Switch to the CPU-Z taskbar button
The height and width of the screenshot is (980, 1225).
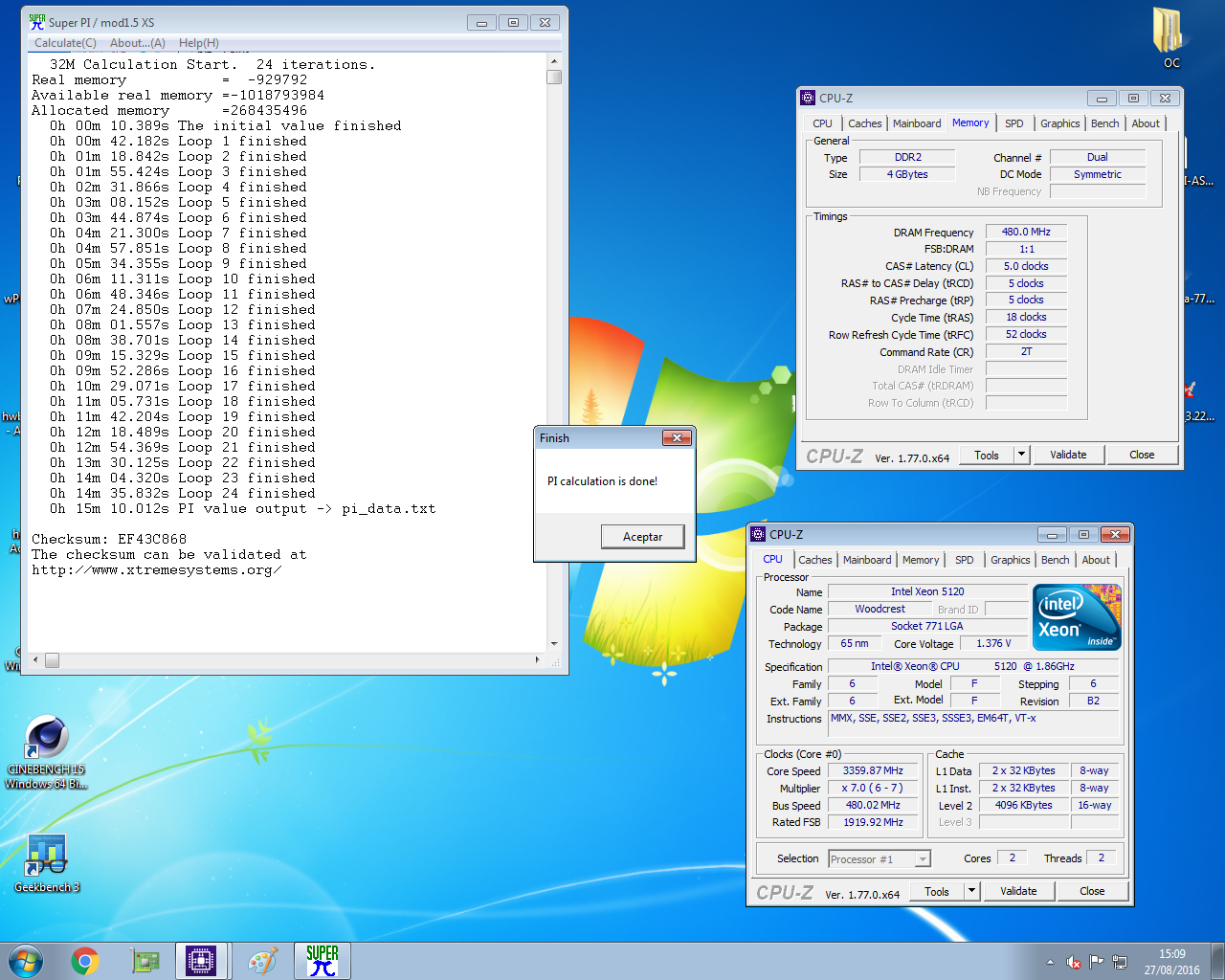[201, 961]
